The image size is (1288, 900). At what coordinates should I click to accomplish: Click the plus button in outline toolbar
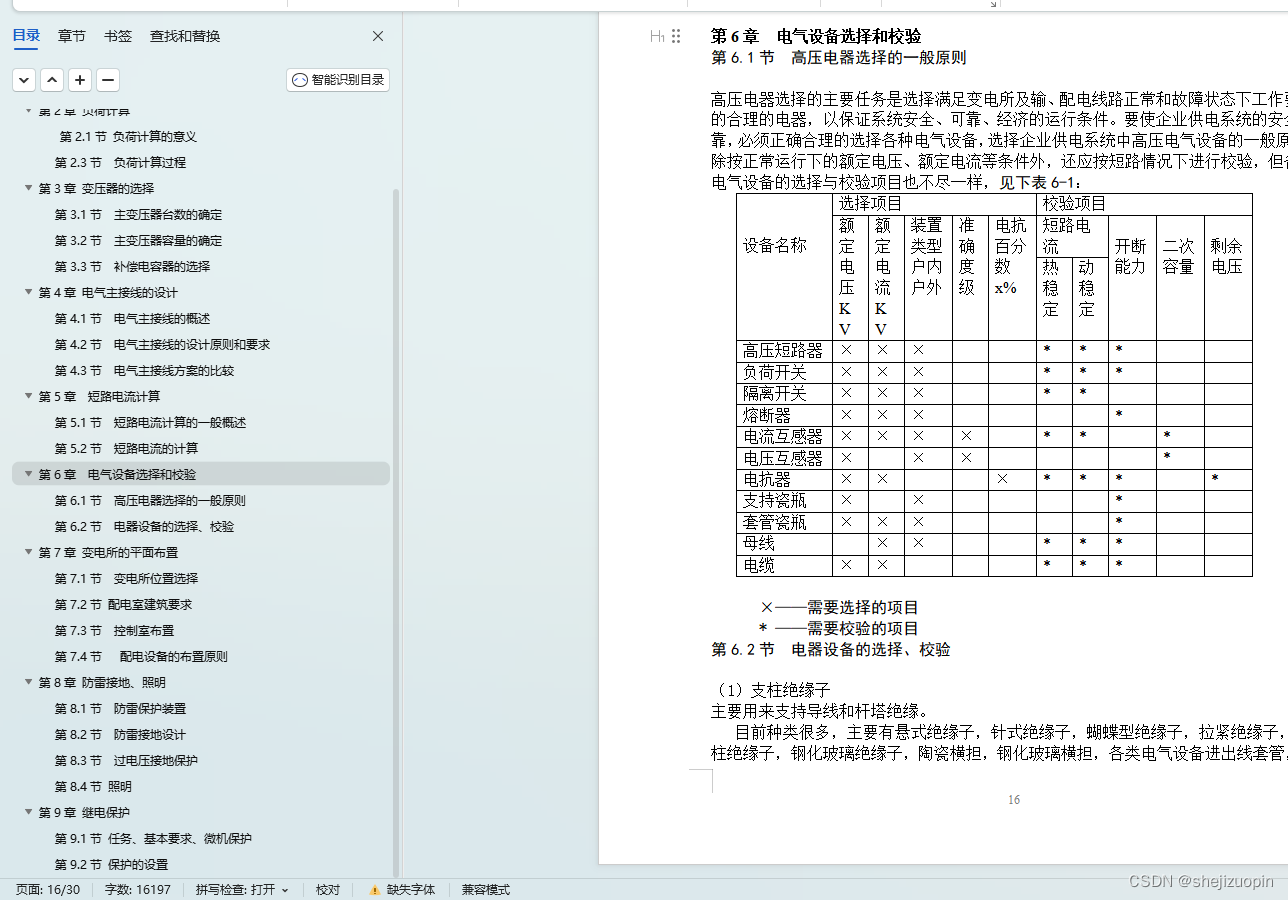tap(80, 80)
